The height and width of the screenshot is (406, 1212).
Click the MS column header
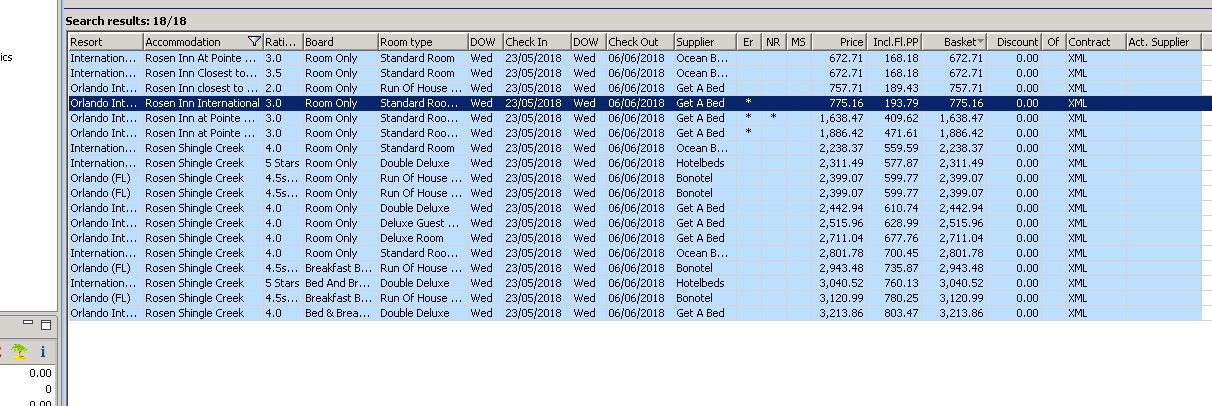(798, 42)
